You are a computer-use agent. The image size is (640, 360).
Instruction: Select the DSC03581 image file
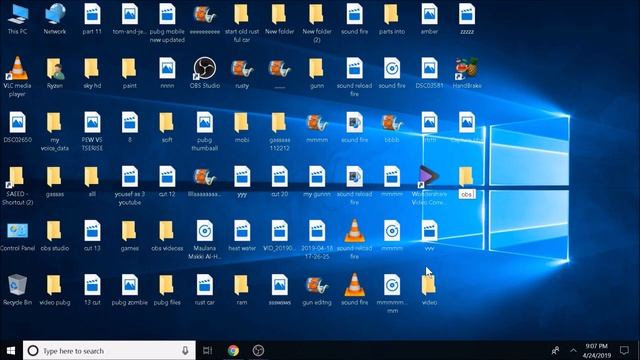[x=429, y=73]
